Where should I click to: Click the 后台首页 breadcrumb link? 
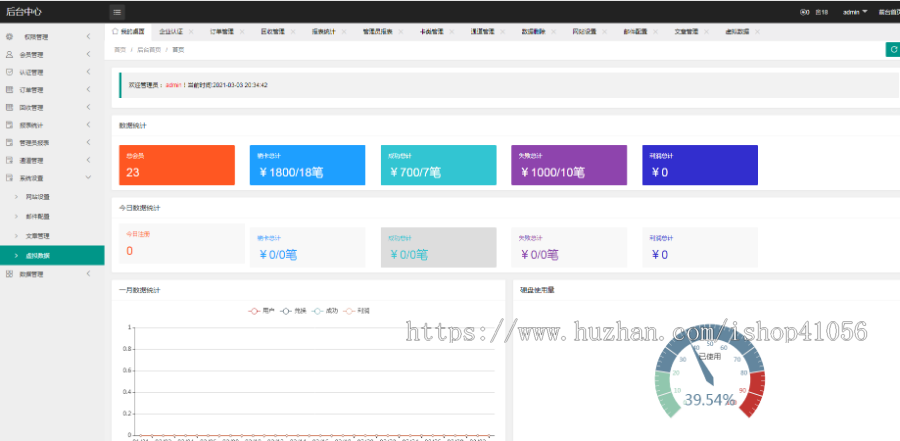tap(148, 49)
